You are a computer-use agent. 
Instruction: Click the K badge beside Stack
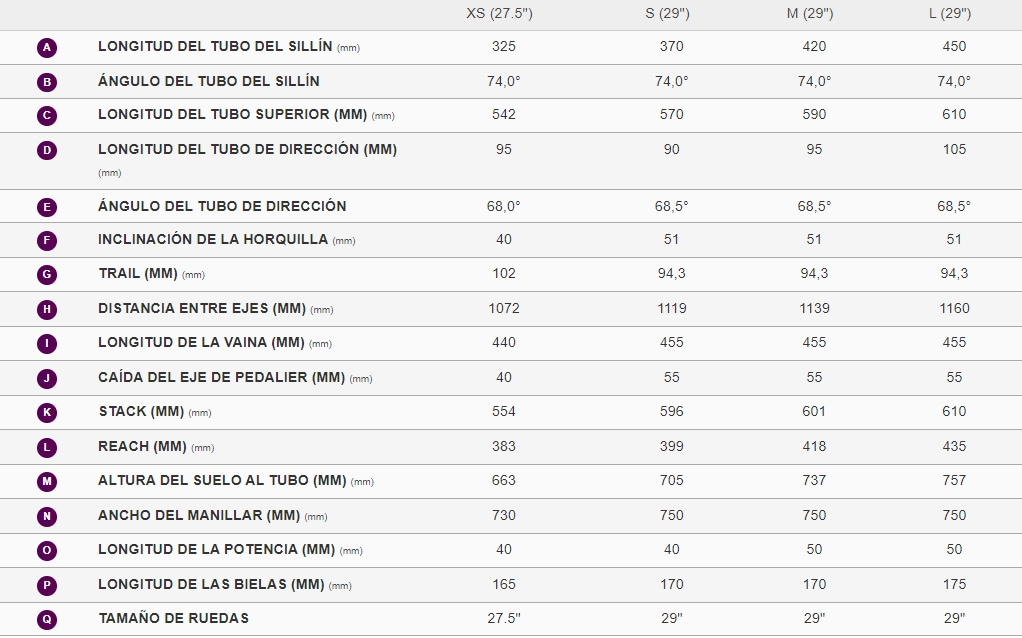pyautogui.click(x=47, y=413)
